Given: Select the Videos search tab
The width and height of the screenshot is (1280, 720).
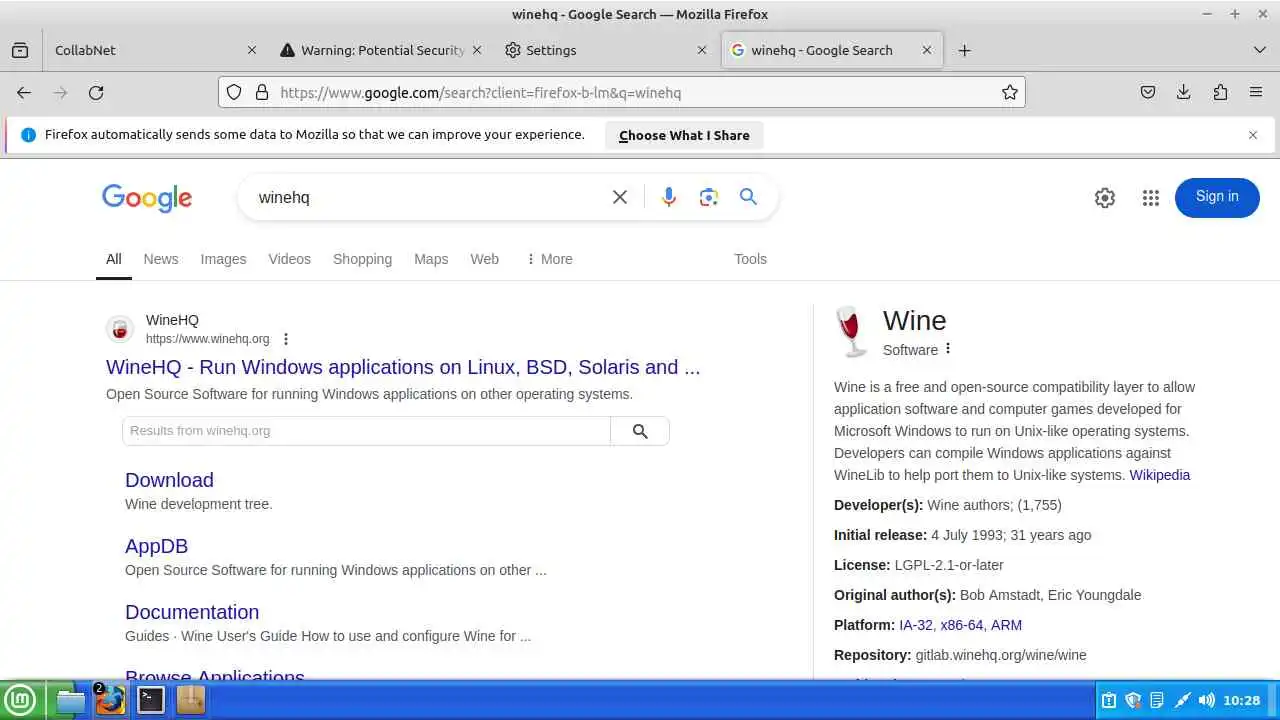Looking at the screenshot, I should [x=290, y=259].
